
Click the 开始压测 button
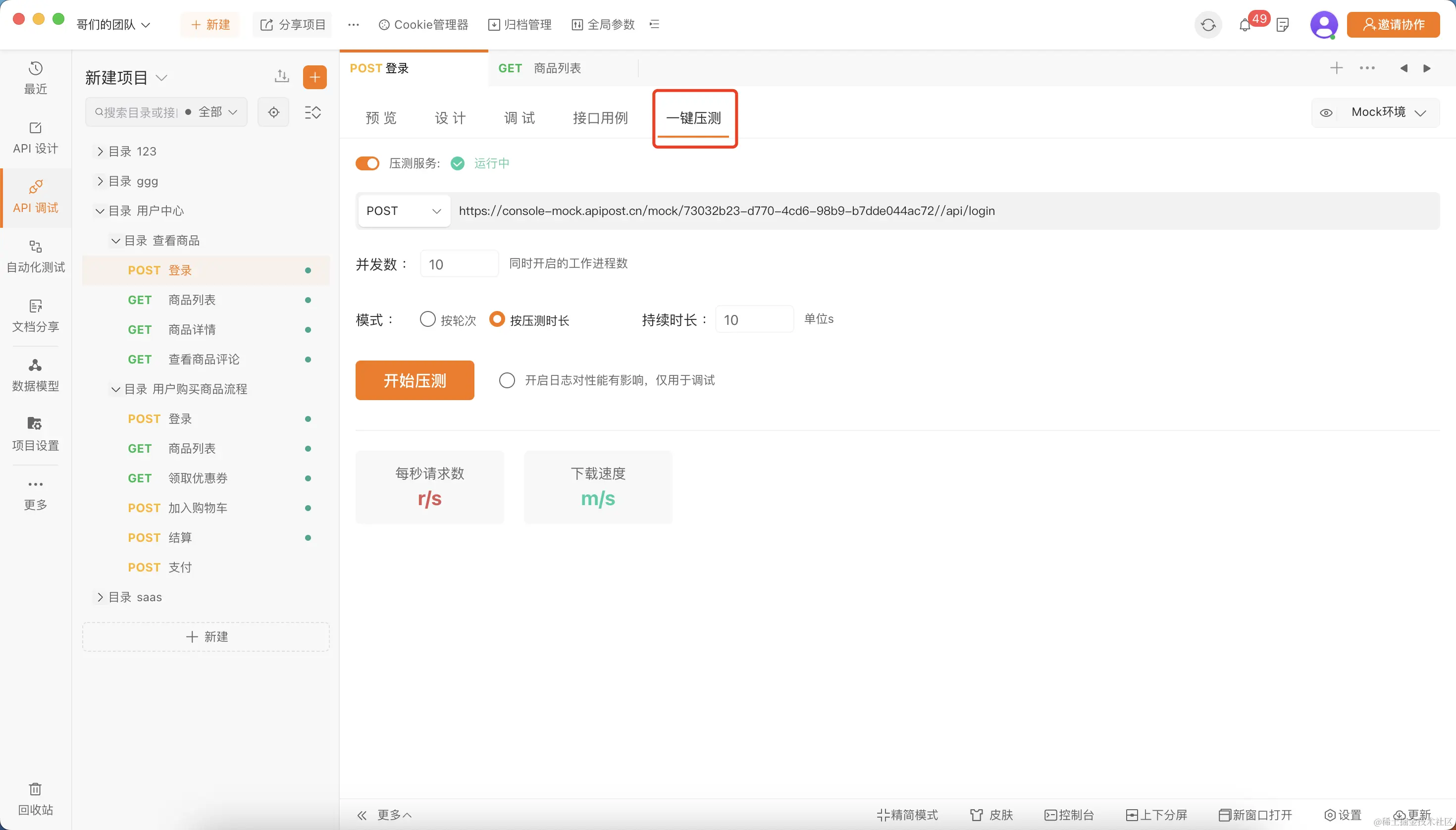pos(415,380)
